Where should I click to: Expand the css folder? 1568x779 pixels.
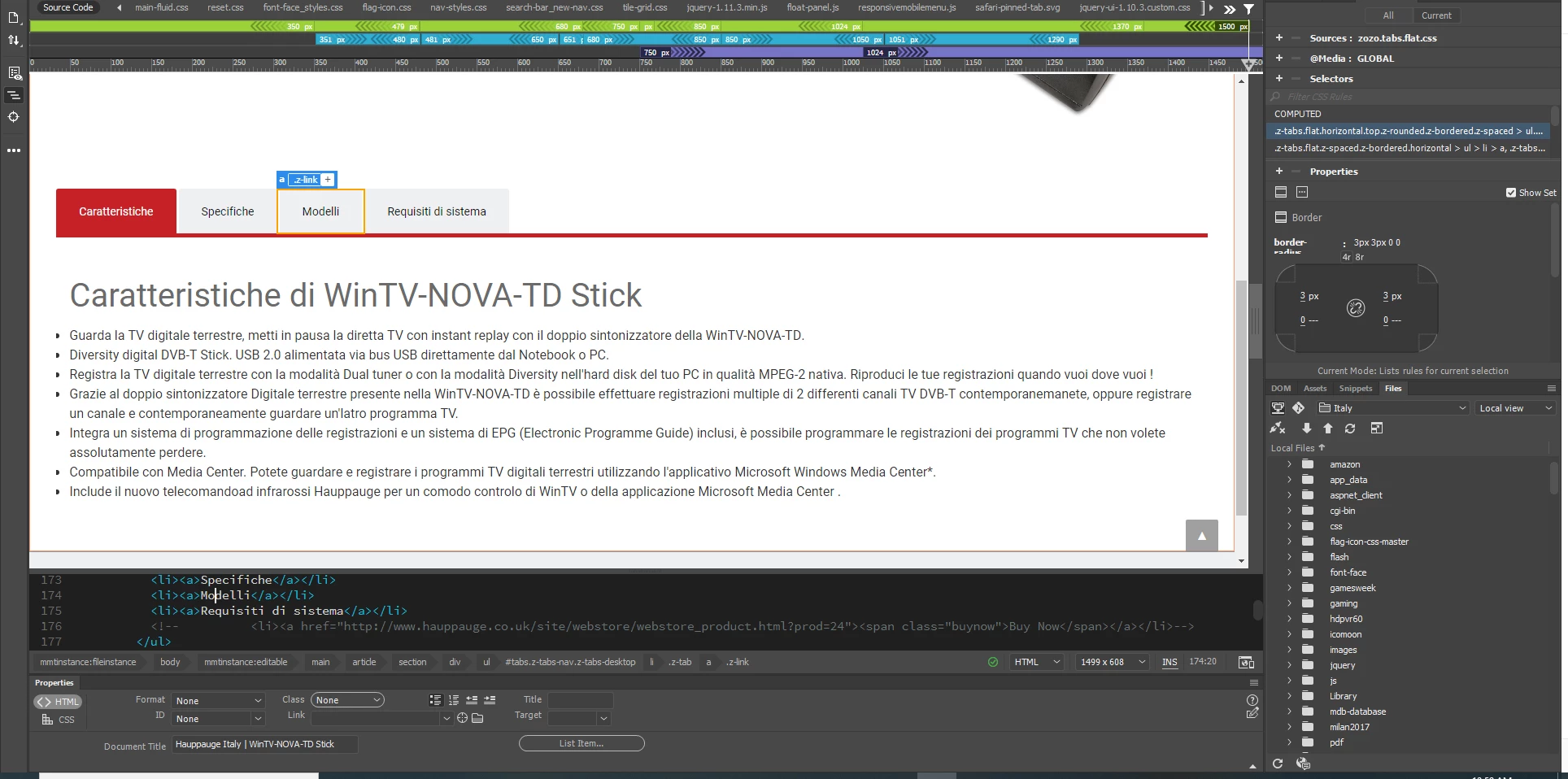1289,526
